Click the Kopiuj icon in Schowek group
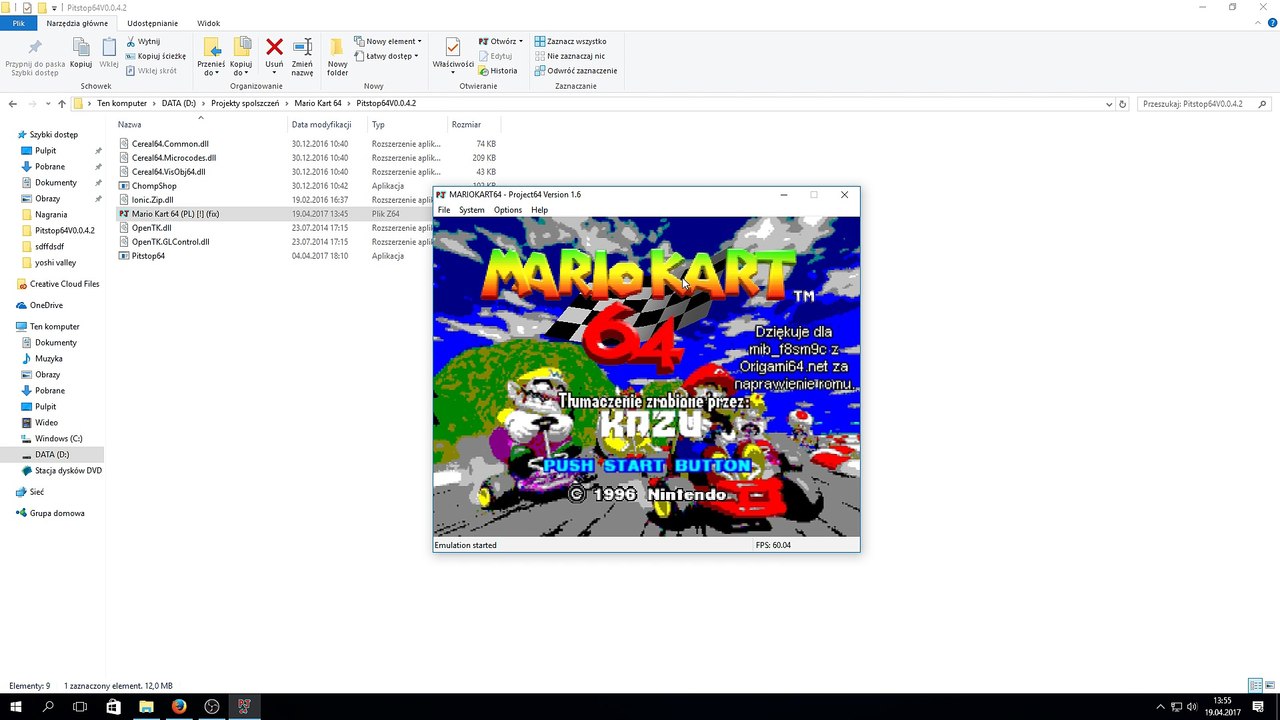 [81, 48]
